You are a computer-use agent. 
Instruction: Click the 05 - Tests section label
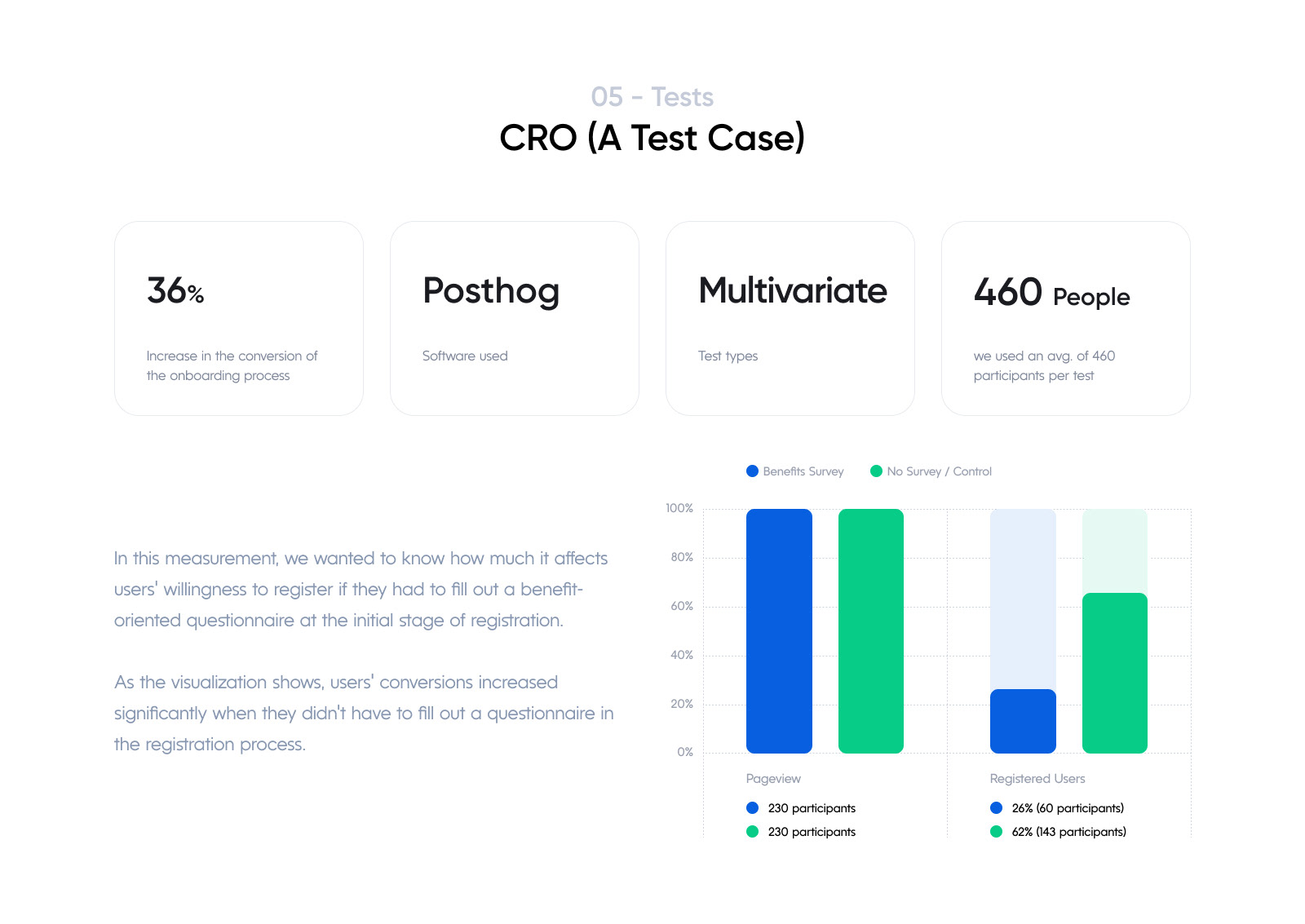click(652, 97)
